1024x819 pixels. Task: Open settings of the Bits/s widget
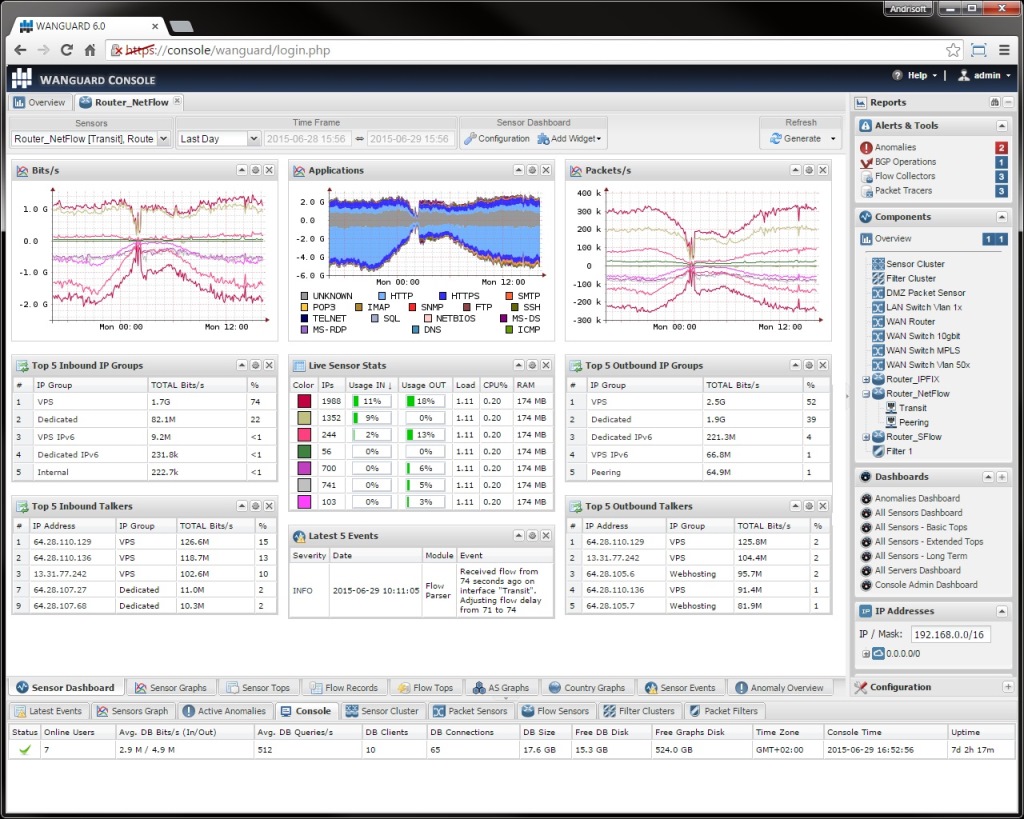(x=255, y=170)
